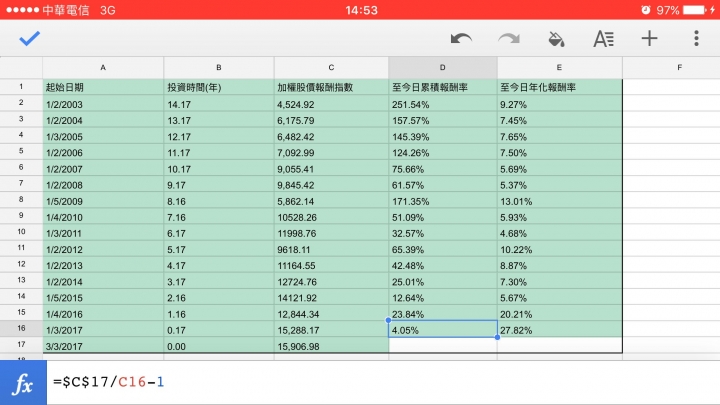720x405 pixels.
Task: Click date cell 1/2/2014
Action: click(x=103, y=282)
